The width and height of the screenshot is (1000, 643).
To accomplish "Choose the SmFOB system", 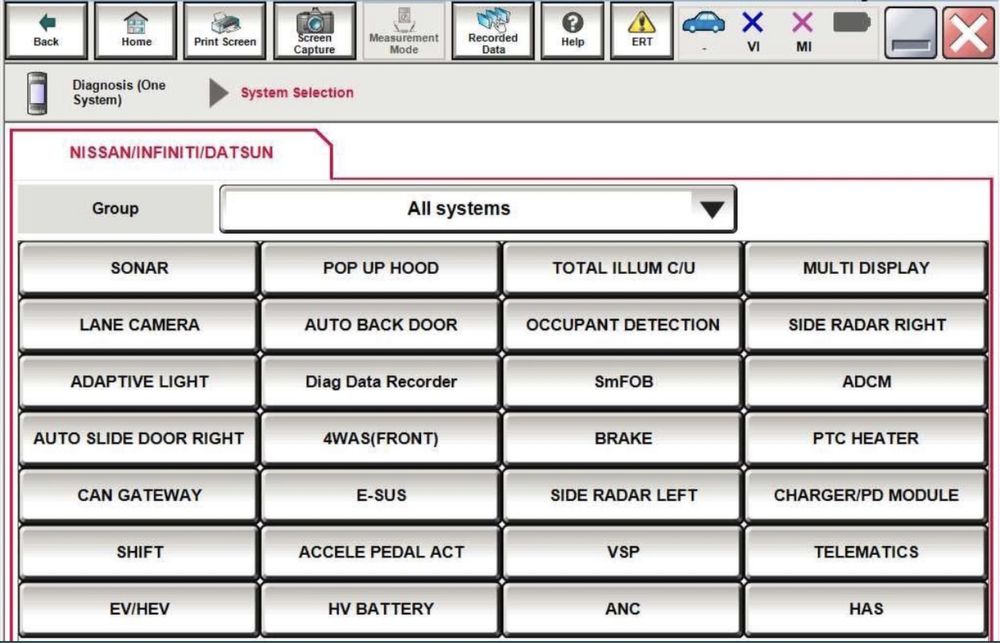I will pyautogui.click(x=623, y=381).
